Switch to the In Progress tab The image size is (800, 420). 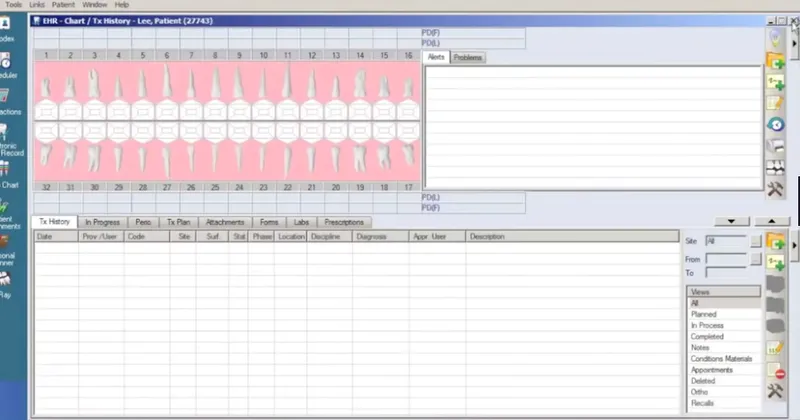(102, 222)
